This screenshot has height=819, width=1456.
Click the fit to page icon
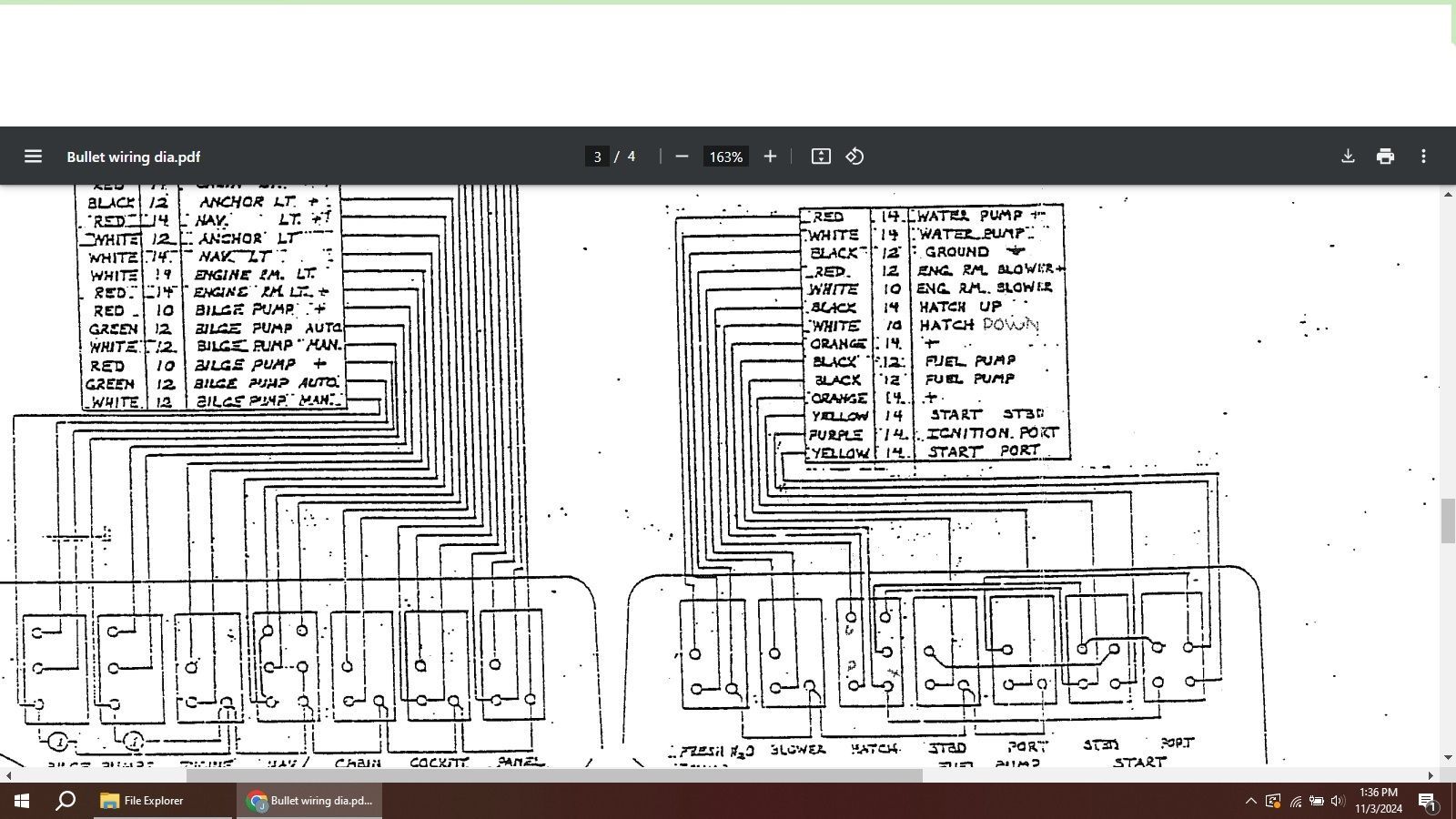point(821,157)
